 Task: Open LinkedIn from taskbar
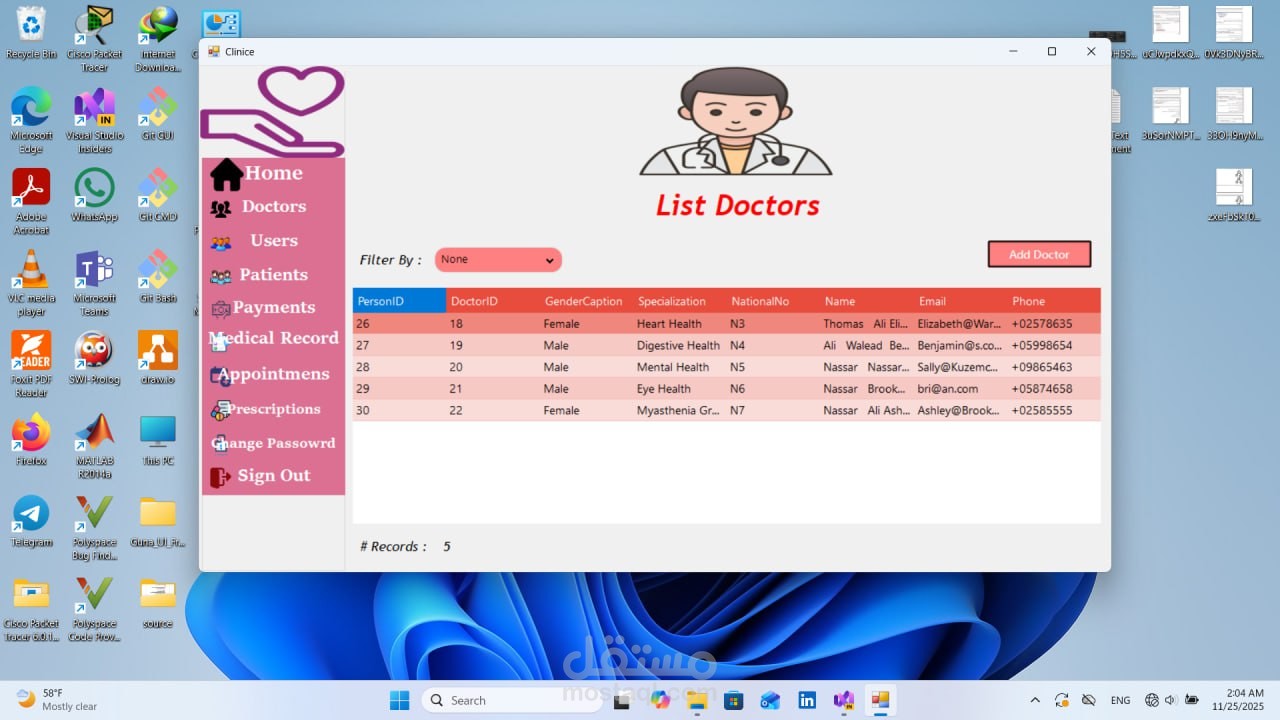click(806, 700)
